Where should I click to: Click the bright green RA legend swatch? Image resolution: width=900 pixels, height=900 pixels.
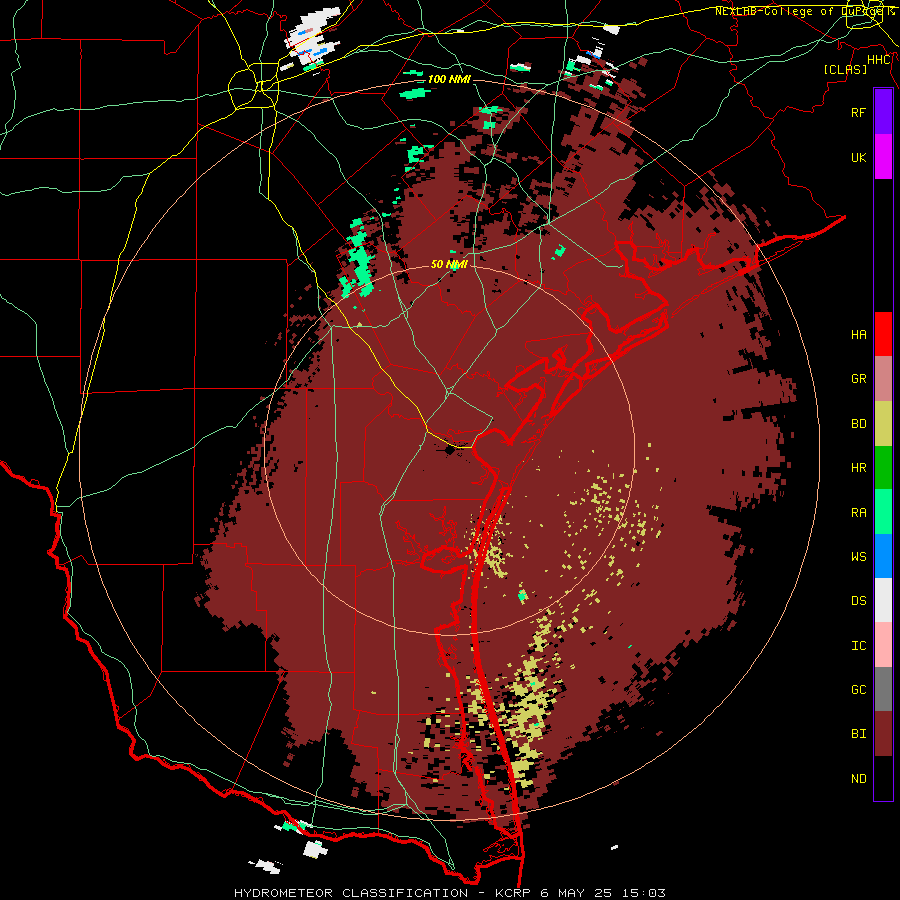[x=883, y=511]
